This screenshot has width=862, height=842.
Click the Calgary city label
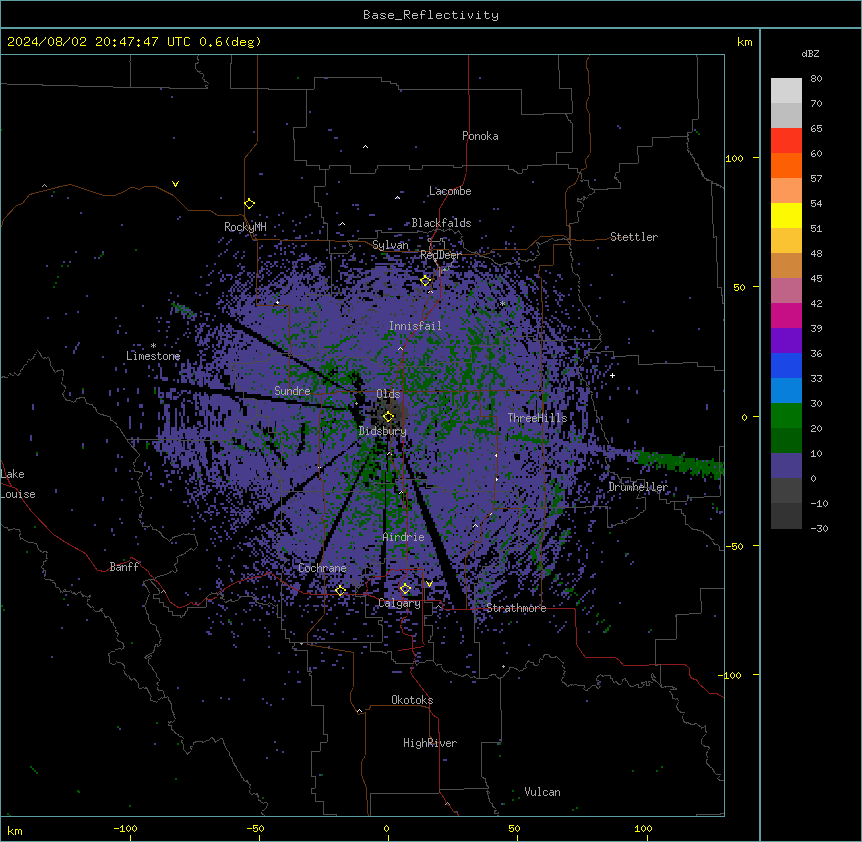click(399, 603)
